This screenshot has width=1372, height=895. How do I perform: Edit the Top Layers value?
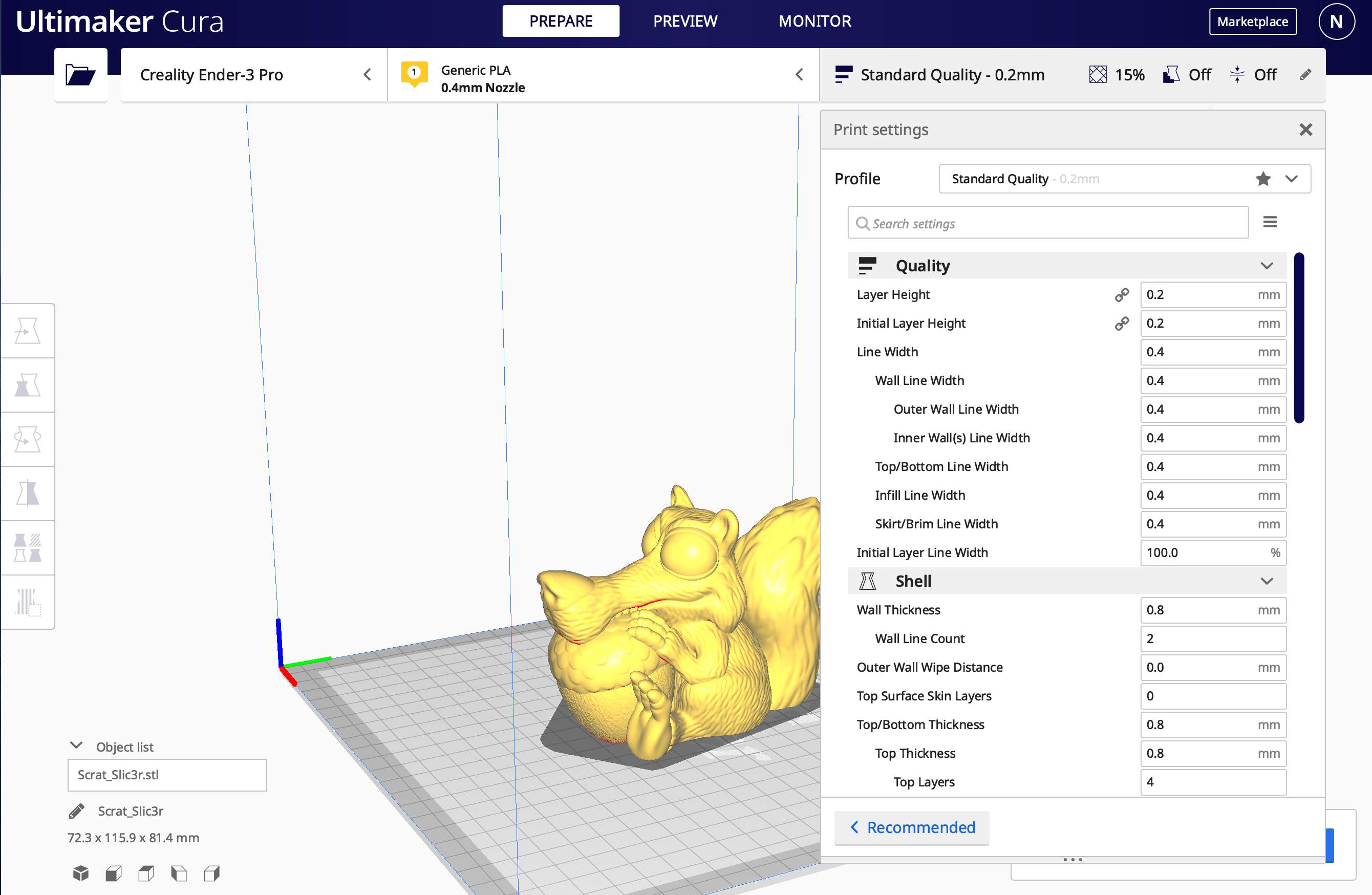[x=1213, y=782]
